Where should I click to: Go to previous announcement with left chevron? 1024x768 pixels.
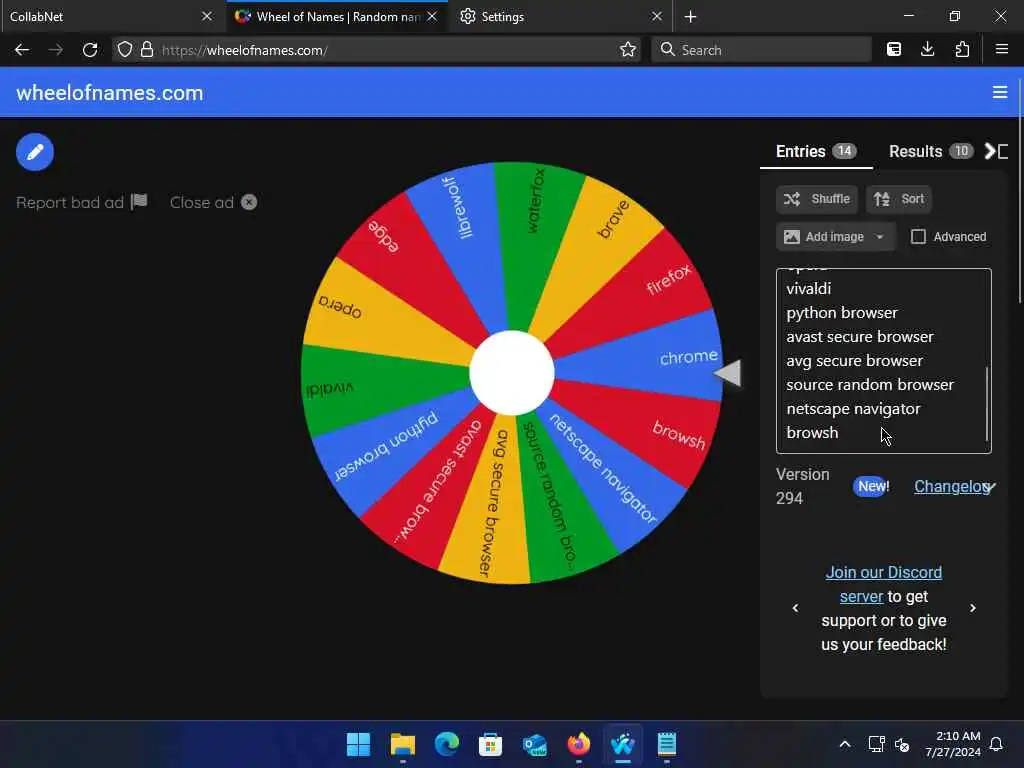[795, 608]
